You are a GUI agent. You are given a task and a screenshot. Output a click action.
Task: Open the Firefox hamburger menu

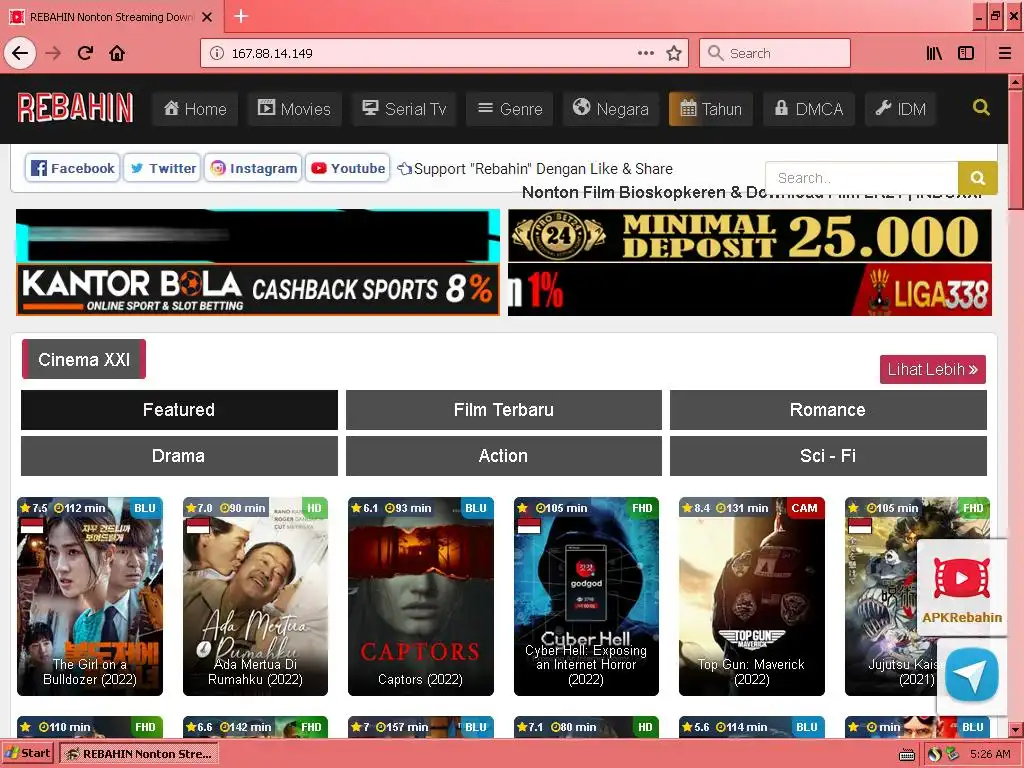click(1004, 53)
